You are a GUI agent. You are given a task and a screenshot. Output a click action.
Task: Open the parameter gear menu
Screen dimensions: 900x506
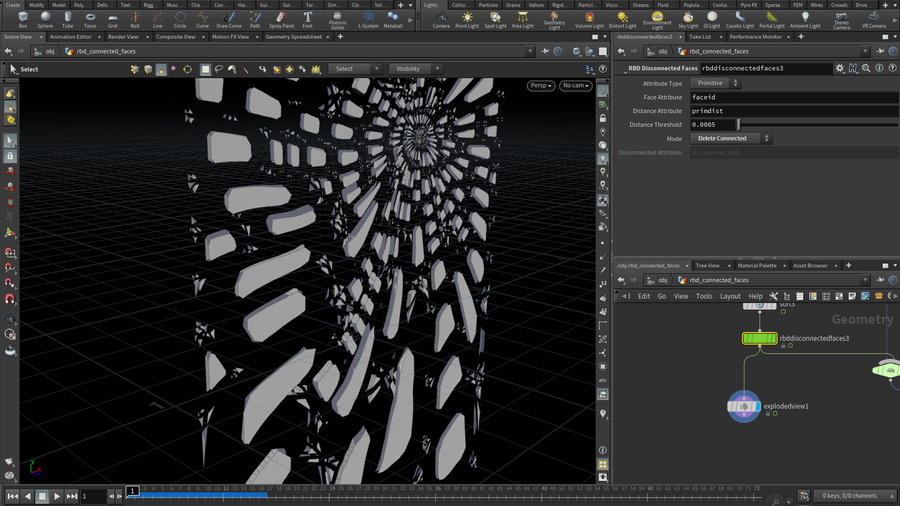tap(840, 68)
